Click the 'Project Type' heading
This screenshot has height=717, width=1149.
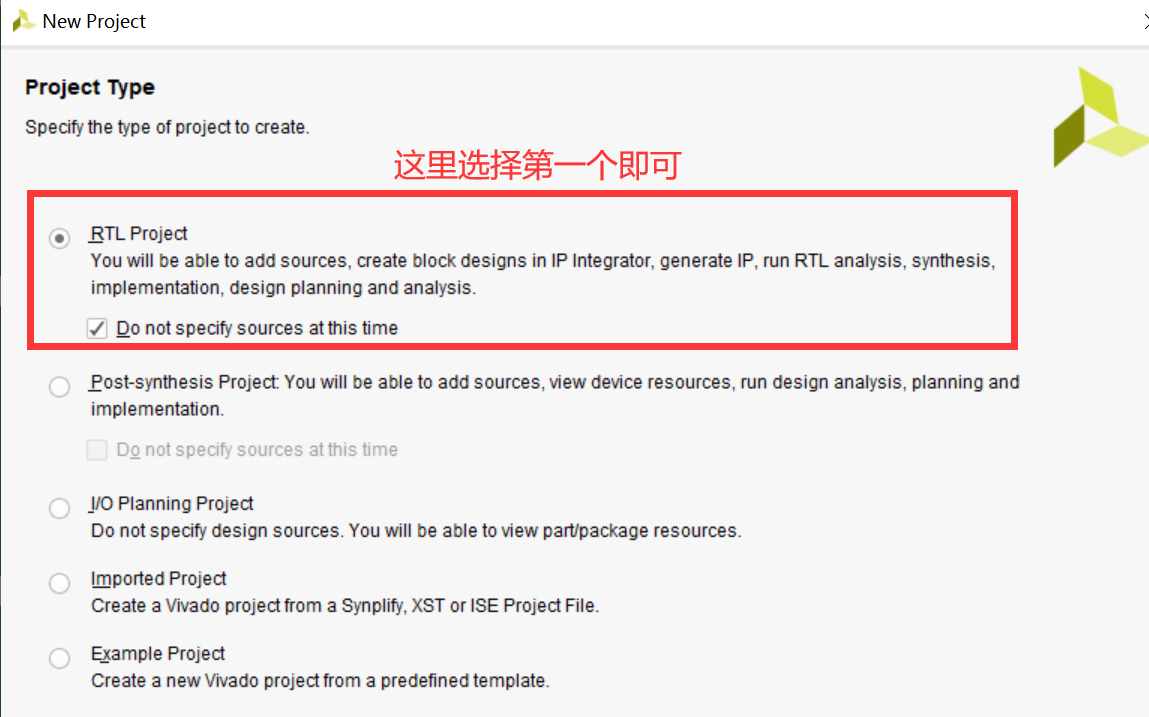pyautogui.click(x=90, y=88)
